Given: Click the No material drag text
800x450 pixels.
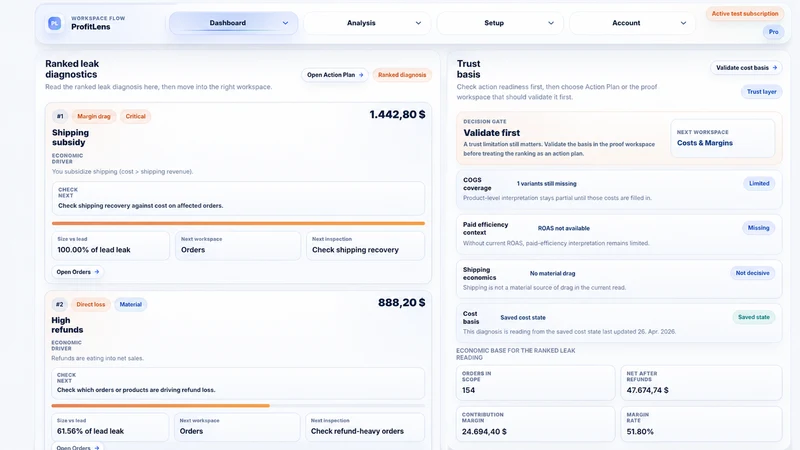Looking at the screenshot, I should (552, 273).
